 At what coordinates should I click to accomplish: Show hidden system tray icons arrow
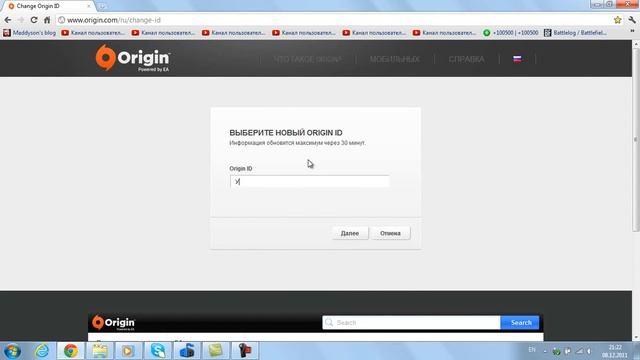point(545,351)
